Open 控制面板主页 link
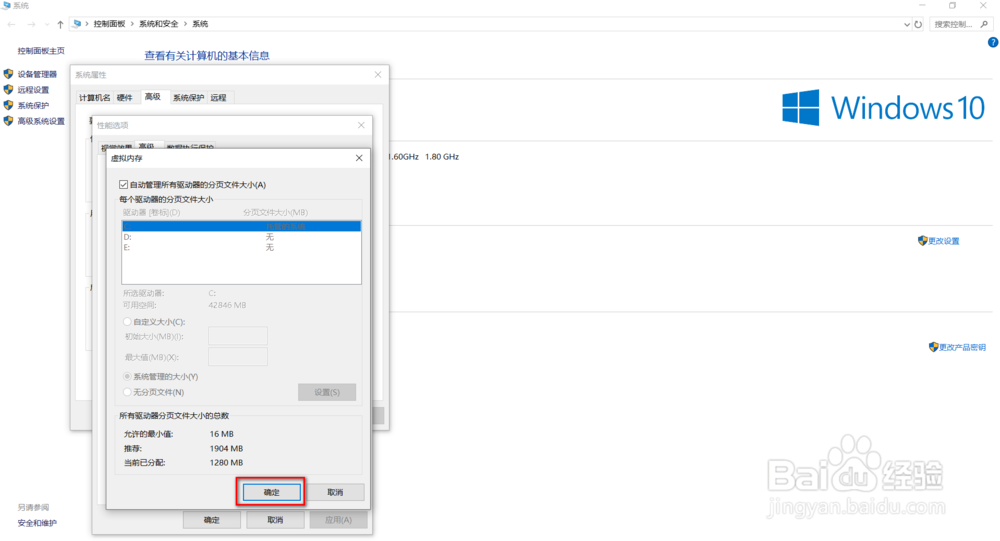Image resolution: width=1000 pixels, height=541 pixels. [x=41, y=50]
